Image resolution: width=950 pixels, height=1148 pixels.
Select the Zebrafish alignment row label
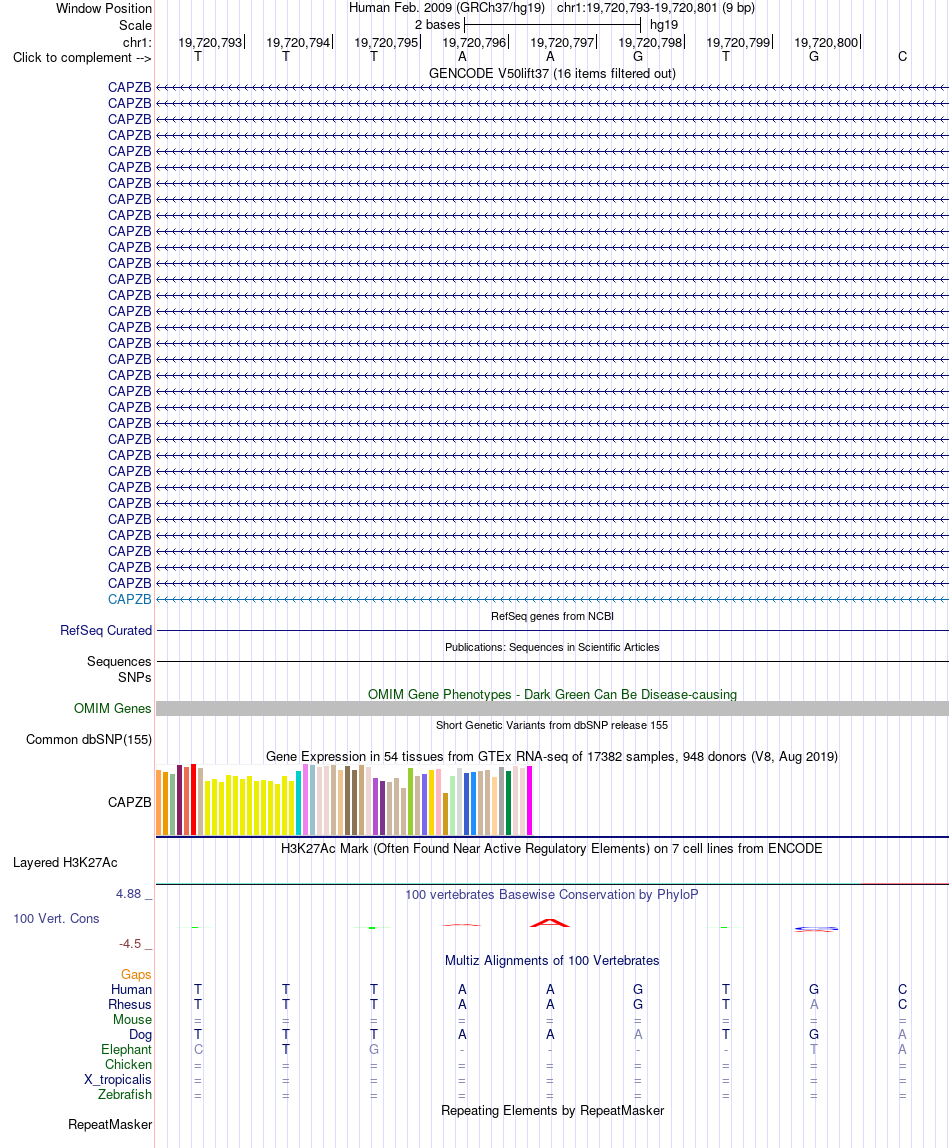[124, 1095]
